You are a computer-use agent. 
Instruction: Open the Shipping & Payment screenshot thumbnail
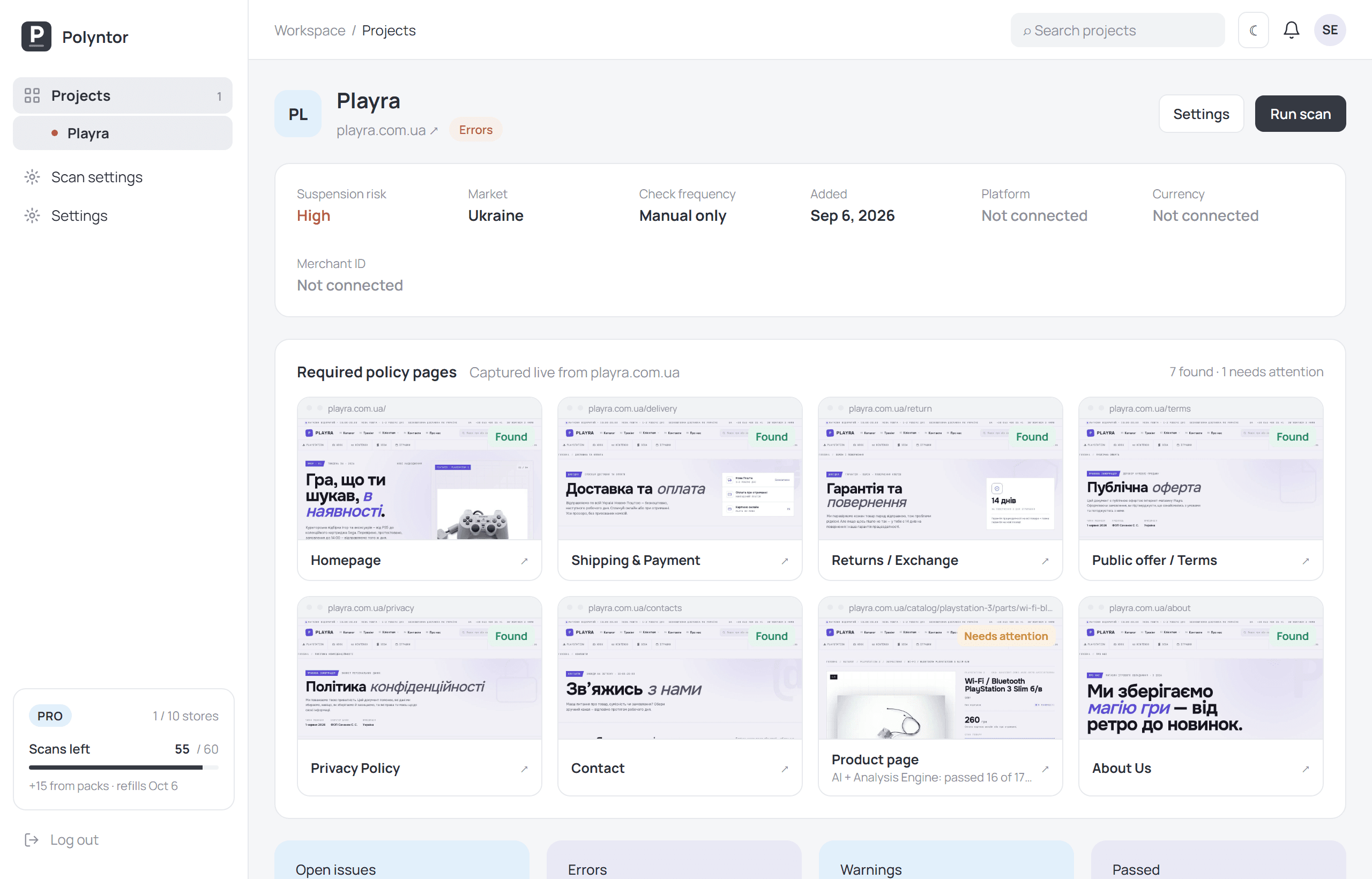[680, 480]
